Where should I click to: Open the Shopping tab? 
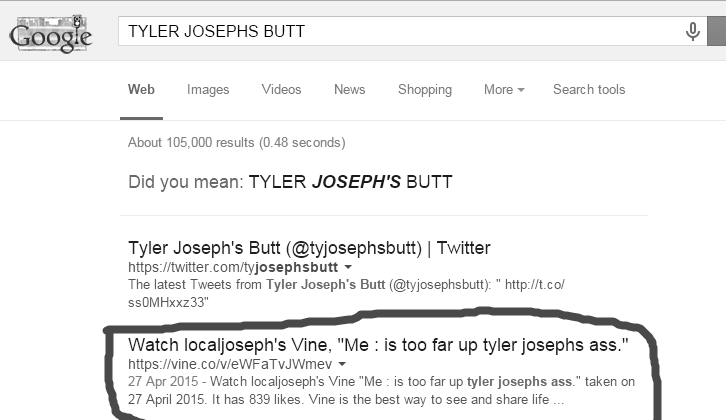click(x=425, y=89)
